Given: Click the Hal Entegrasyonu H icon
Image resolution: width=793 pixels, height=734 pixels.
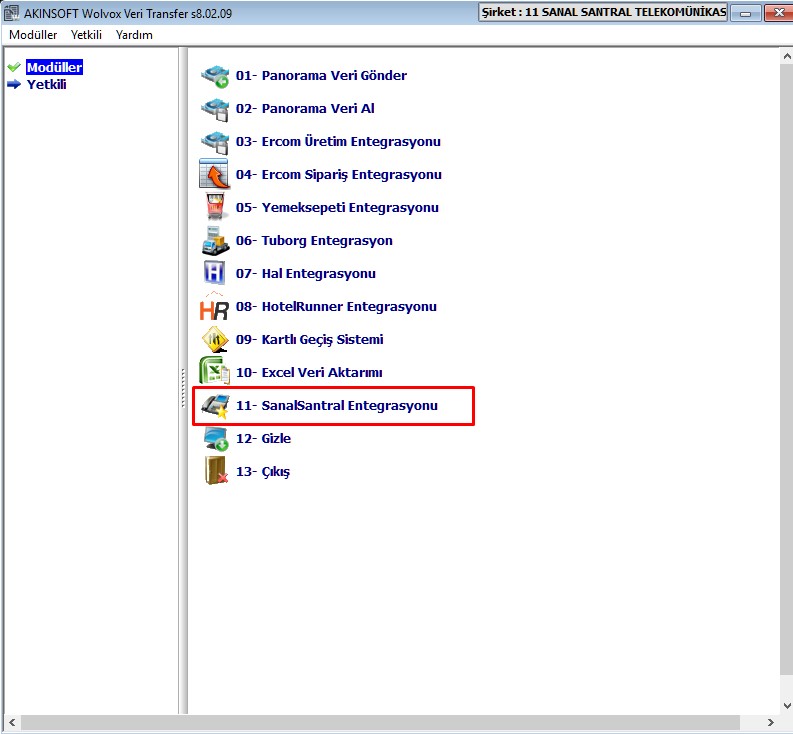Looking at the screenshot, I should (x=214, y=273).
